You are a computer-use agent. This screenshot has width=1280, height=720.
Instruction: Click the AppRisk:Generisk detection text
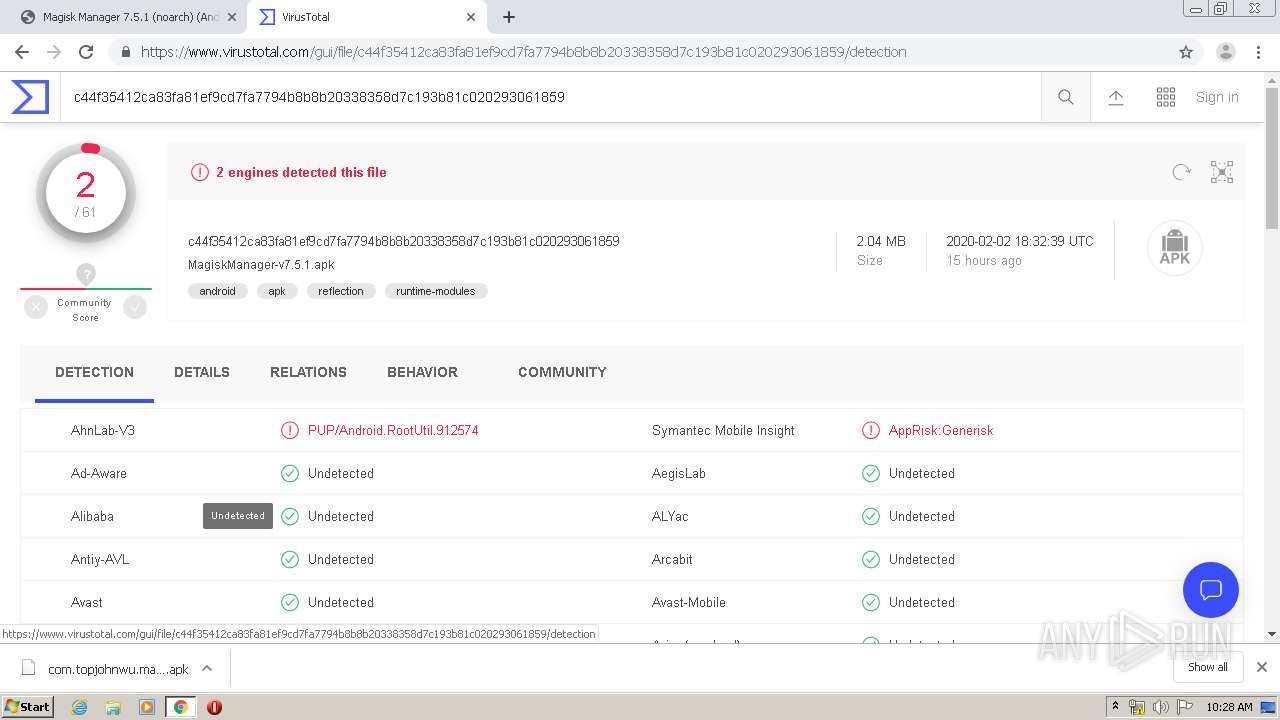[x=941, y=430]
